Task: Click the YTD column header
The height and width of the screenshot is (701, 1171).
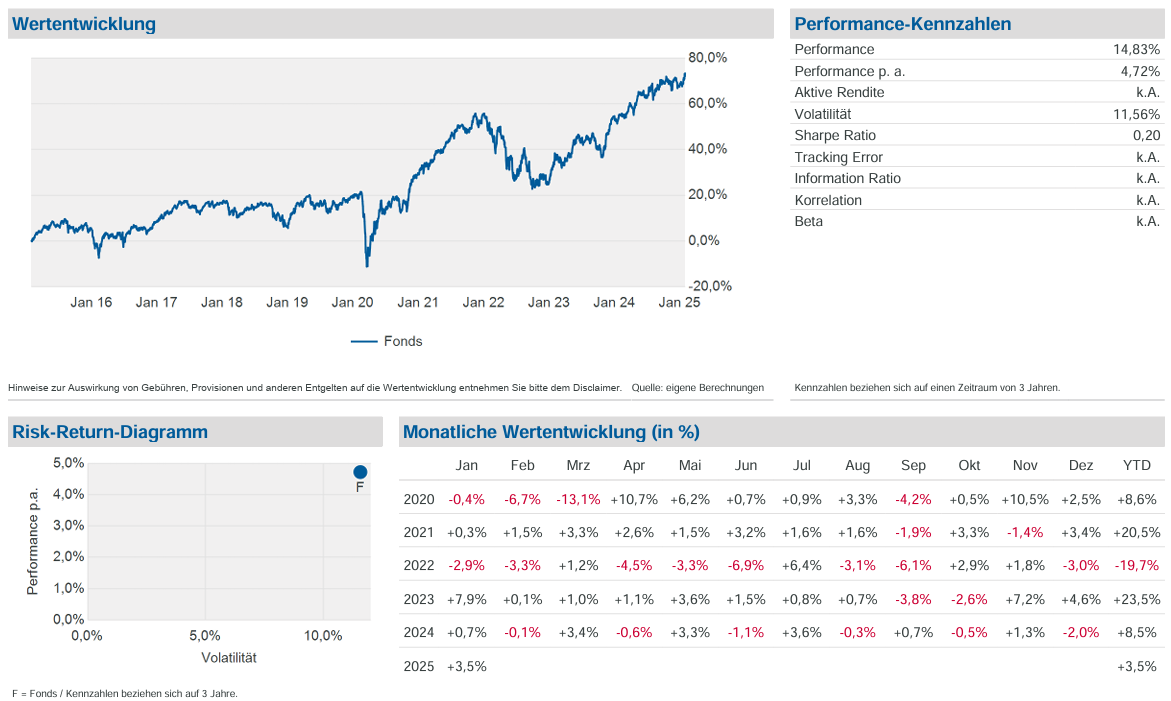Action: [1137, 466]
